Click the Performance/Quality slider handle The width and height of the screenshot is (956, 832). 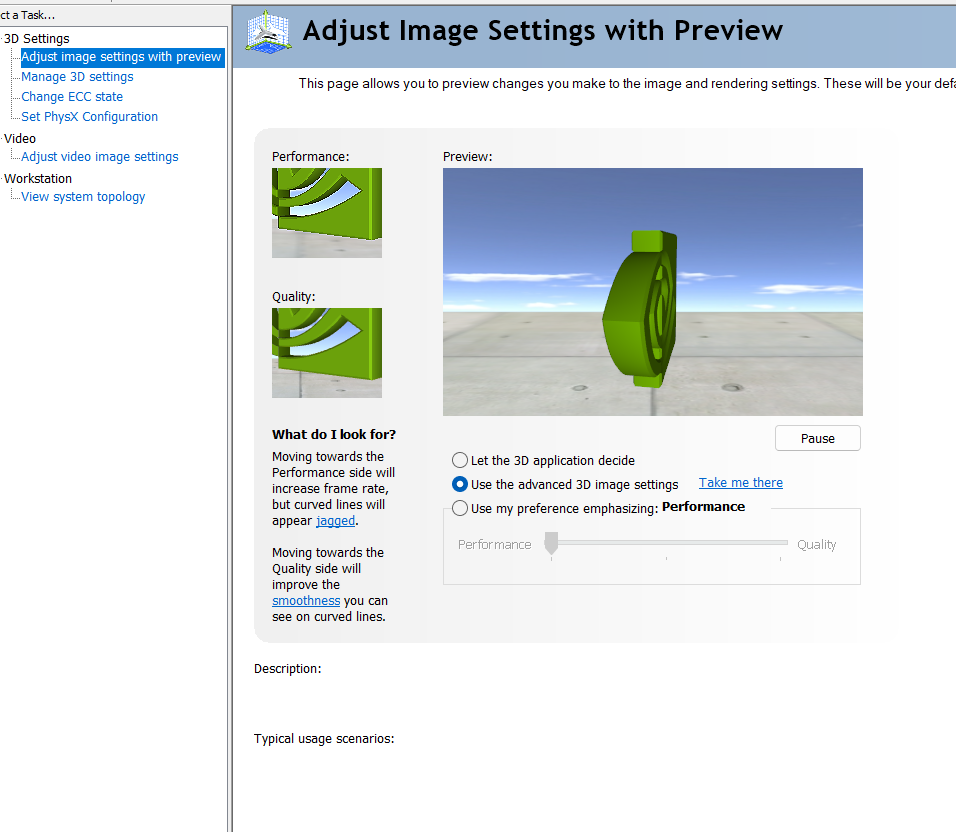pyautogui.click(x=551, y=543)
